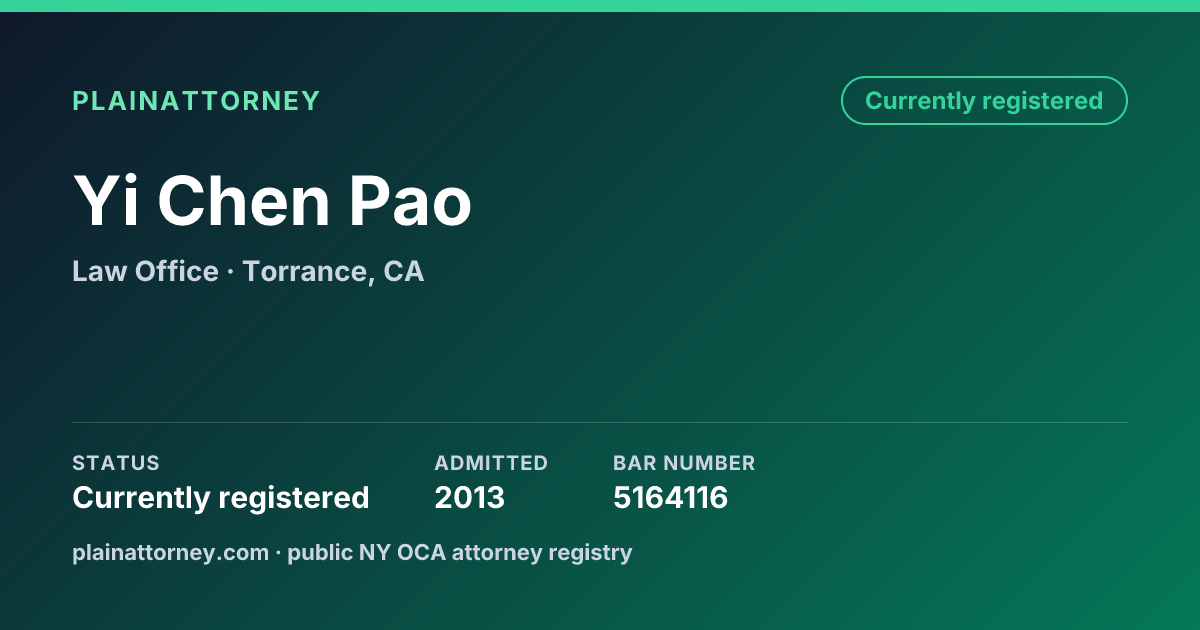Click the Law Office subtitle text
Image resolution: width=1200 pixels, height=630 pixels.
(145, 271)
